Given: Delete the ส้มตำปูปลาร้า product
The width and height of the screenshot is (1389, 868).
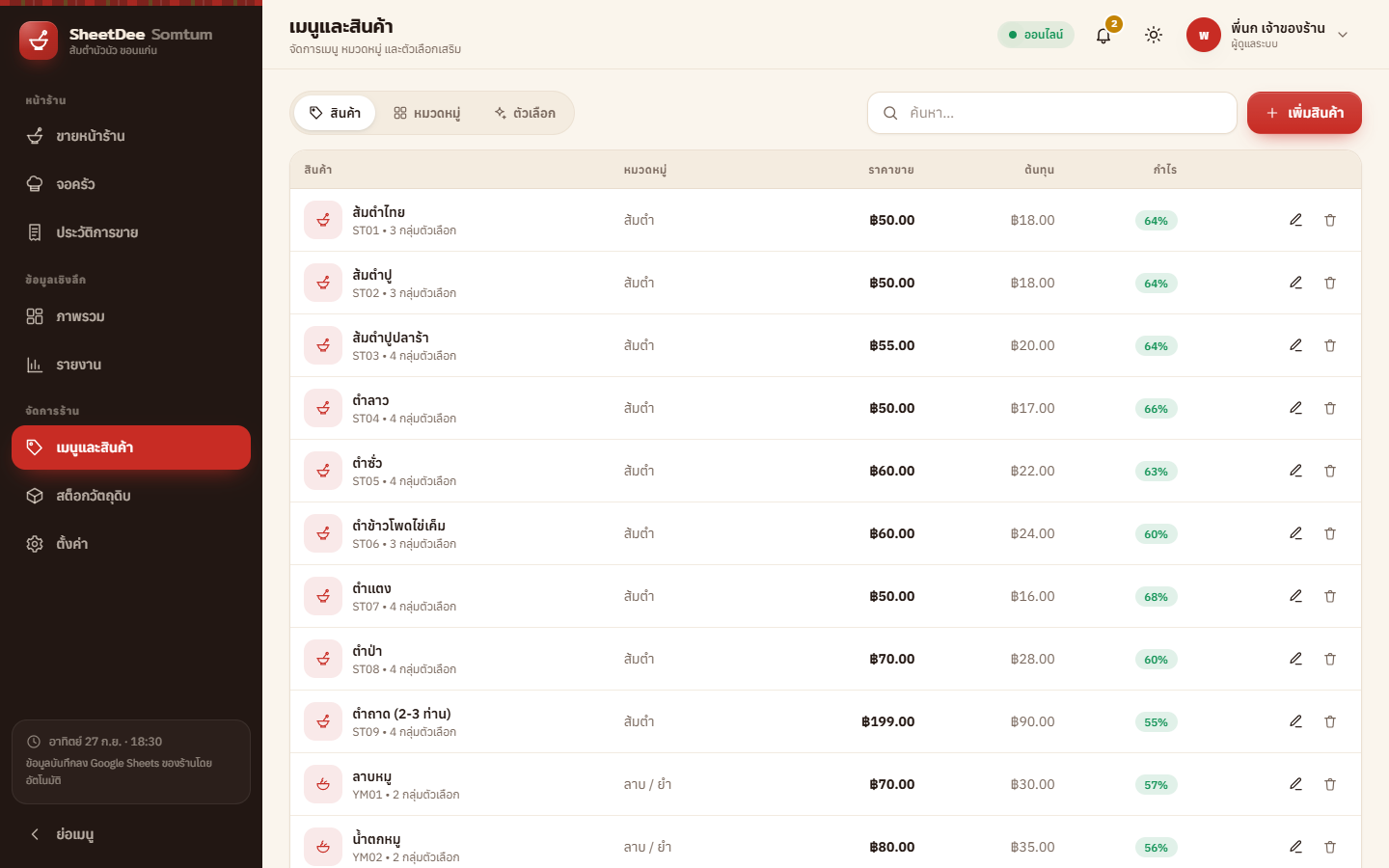Looking at the screenshot, I should (x=1330, y=345).
